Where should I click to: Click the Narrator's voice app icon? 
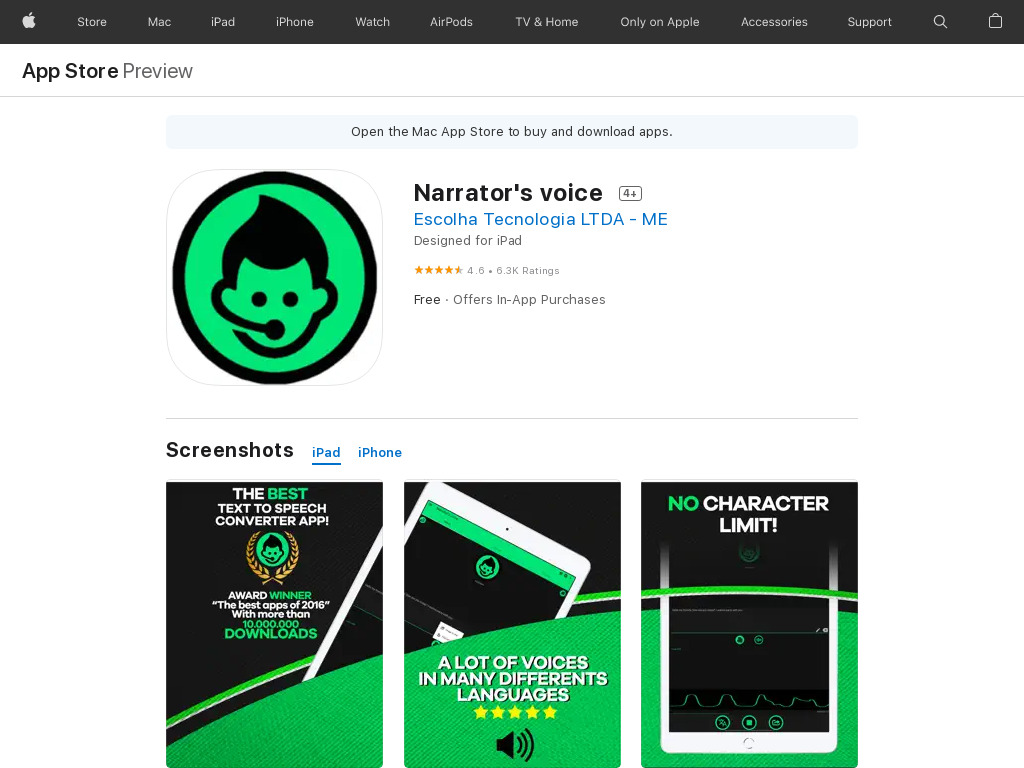tap(274, 278)
